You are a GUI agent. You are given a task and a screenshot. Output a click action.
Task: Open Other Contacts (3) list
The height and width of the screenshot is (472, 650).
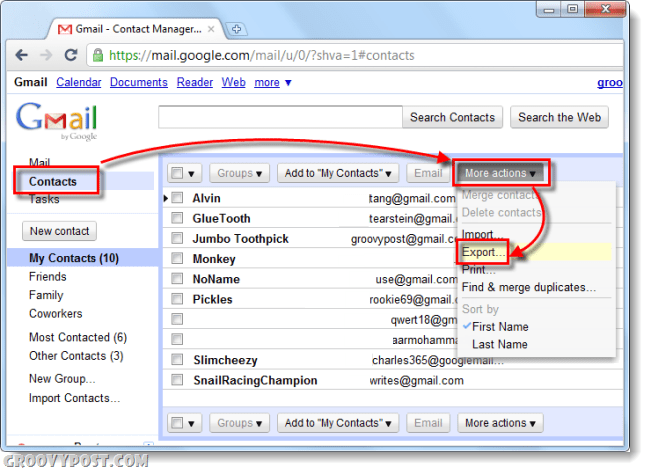[x=76, y=356]
